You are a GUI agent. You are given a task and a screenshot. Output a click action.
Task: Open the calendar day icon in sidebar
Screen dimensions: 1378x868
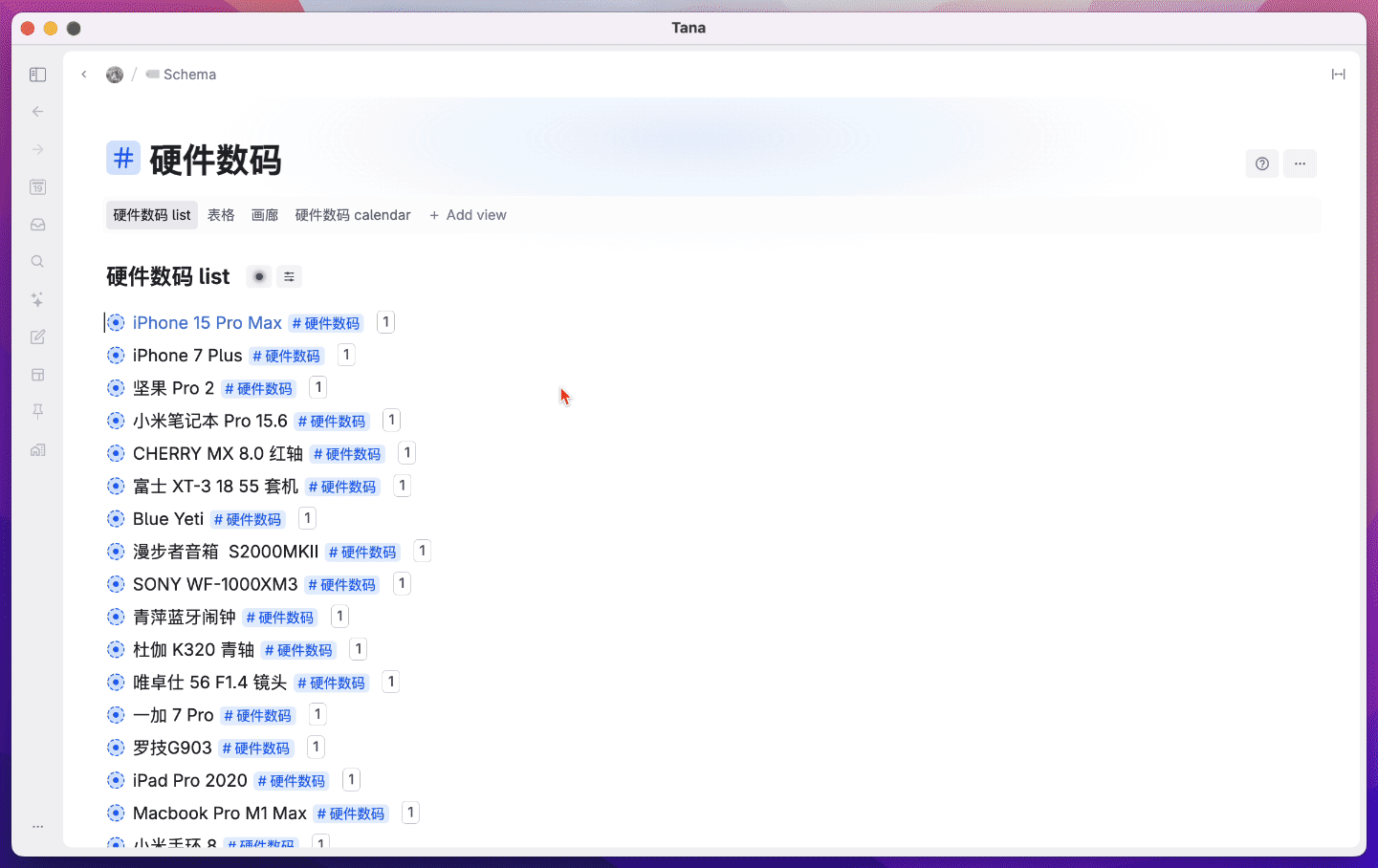pyautogui.click(x=37, y=187)
